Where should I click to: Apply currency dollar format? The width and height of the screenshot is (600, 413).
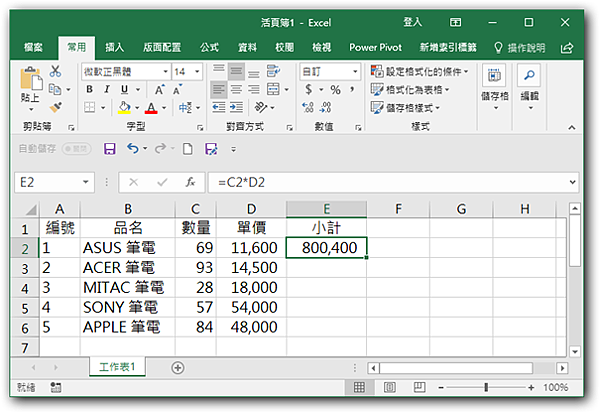pos(308,90)
